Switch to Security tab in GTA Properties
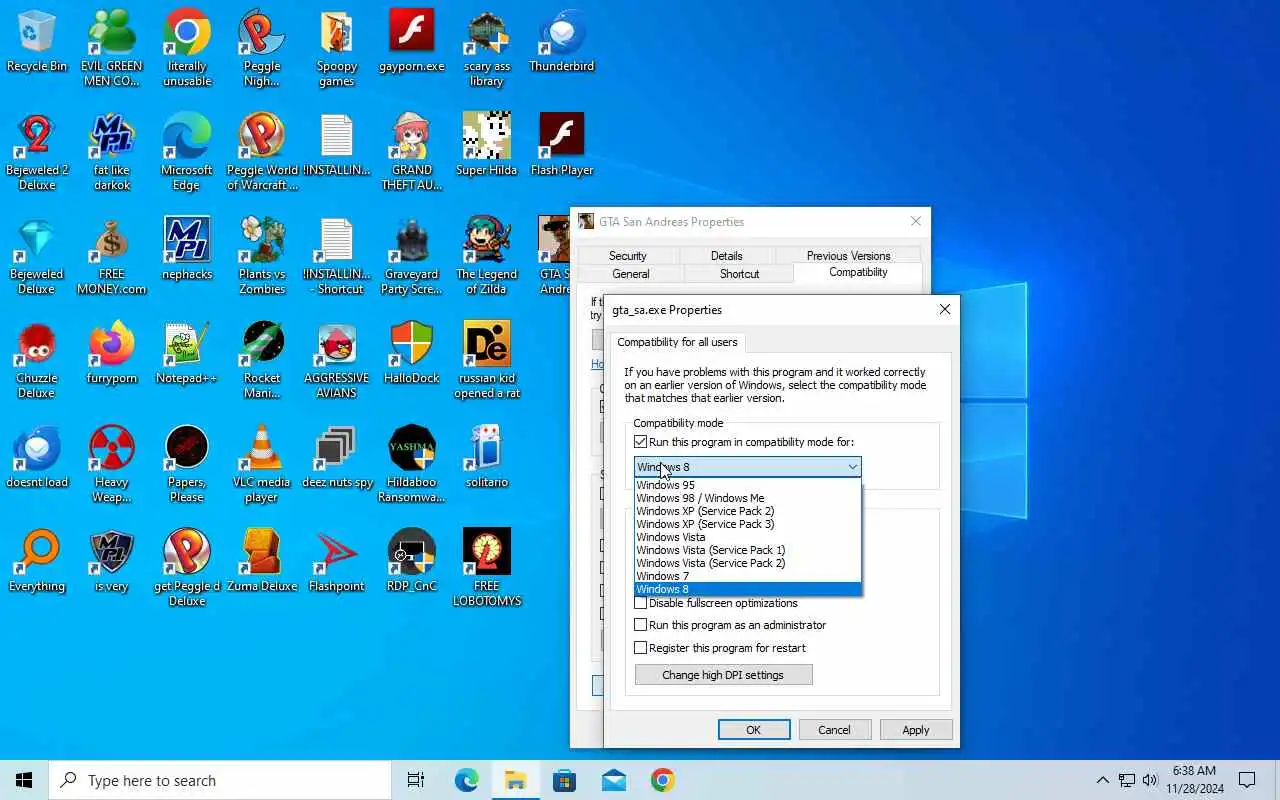 point(628,256)
